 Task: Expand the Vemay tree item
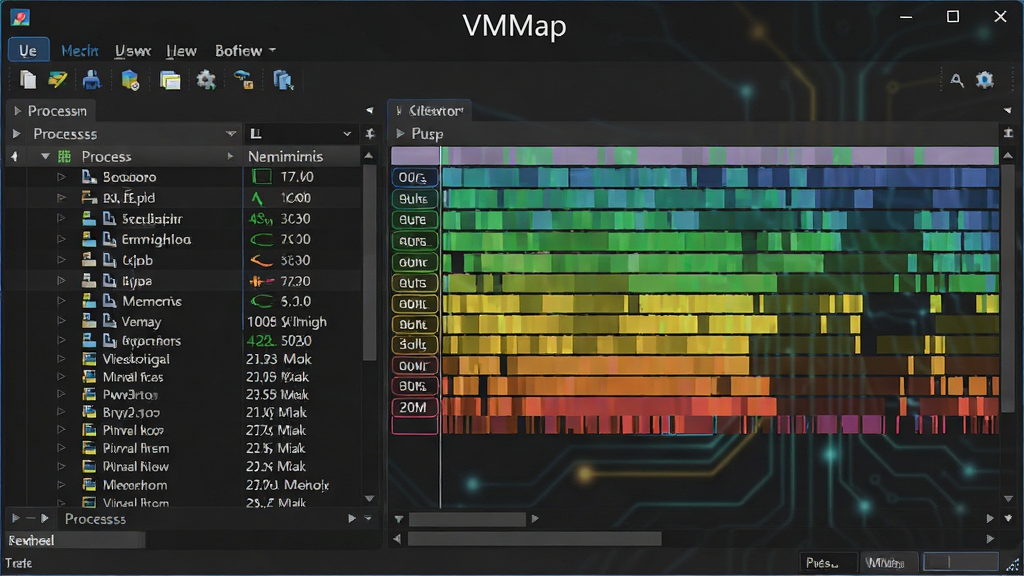pyautogui.click(x=61, y=321)
